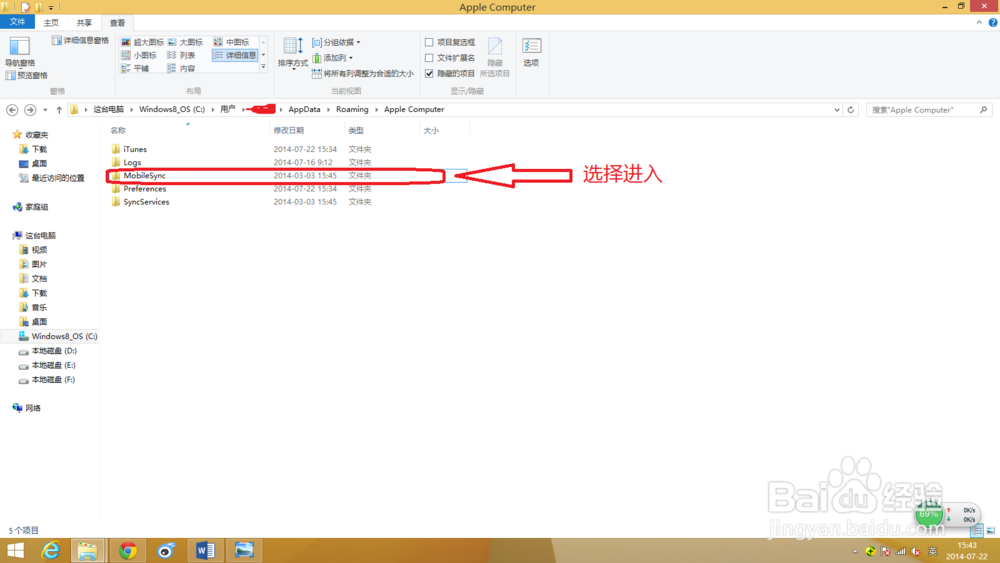
Task: Switch to the Share tab
Action: (x=84, y=23)
